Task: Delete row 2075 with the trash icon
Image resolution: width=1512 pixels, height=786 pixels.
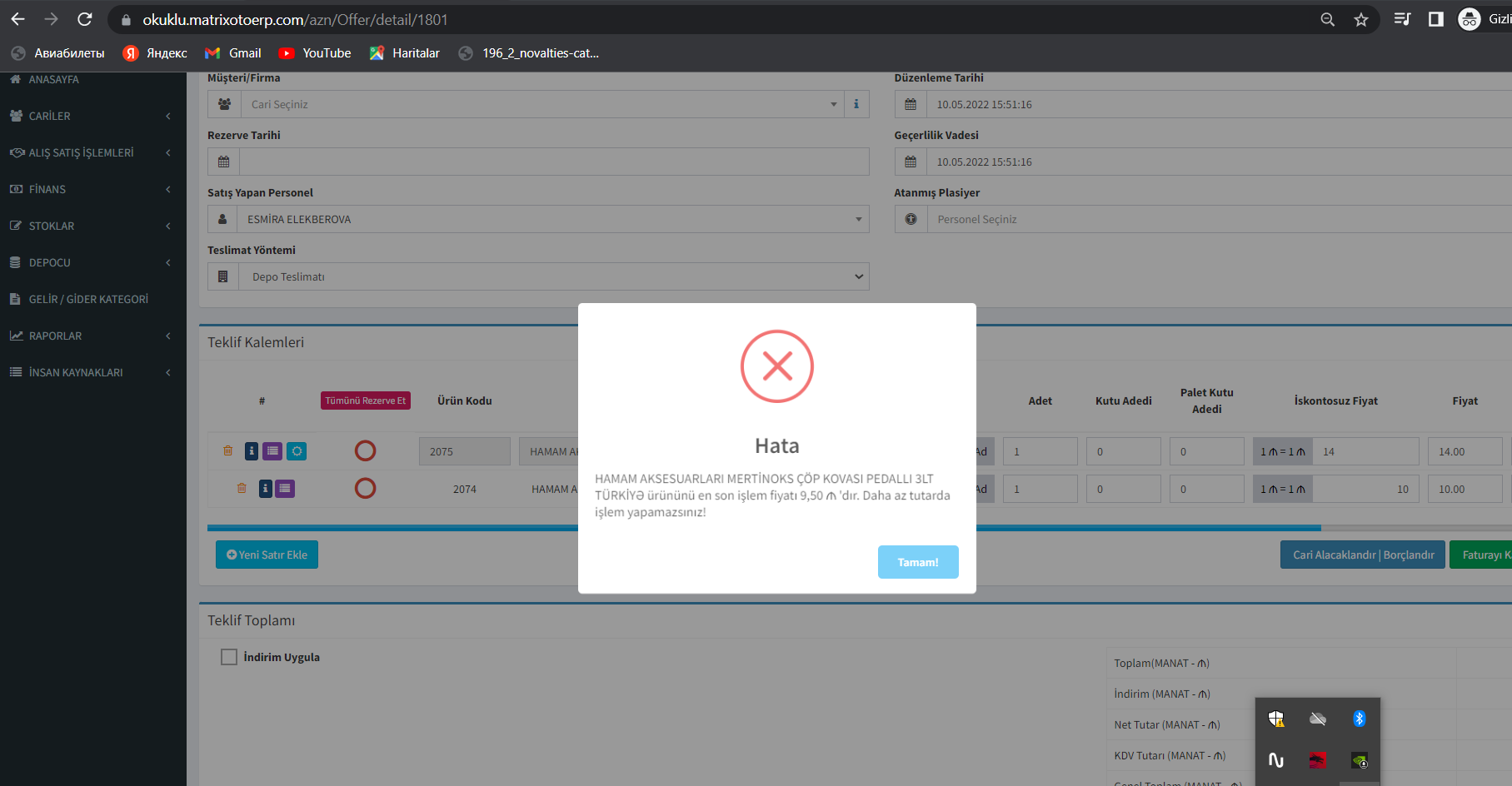Action: [227, 451]
